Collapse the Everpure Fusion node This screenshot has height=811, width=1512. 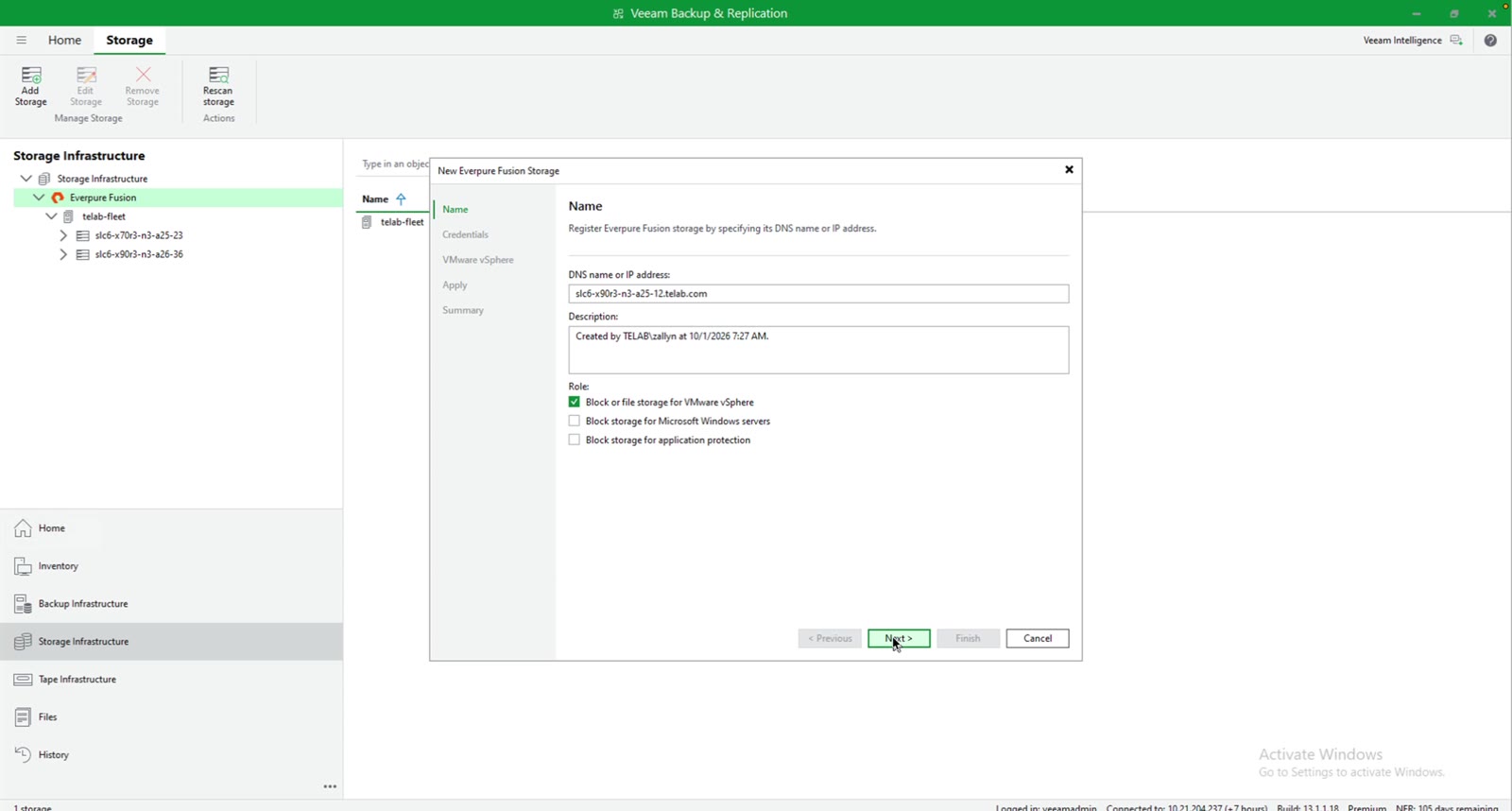(39, 198)
